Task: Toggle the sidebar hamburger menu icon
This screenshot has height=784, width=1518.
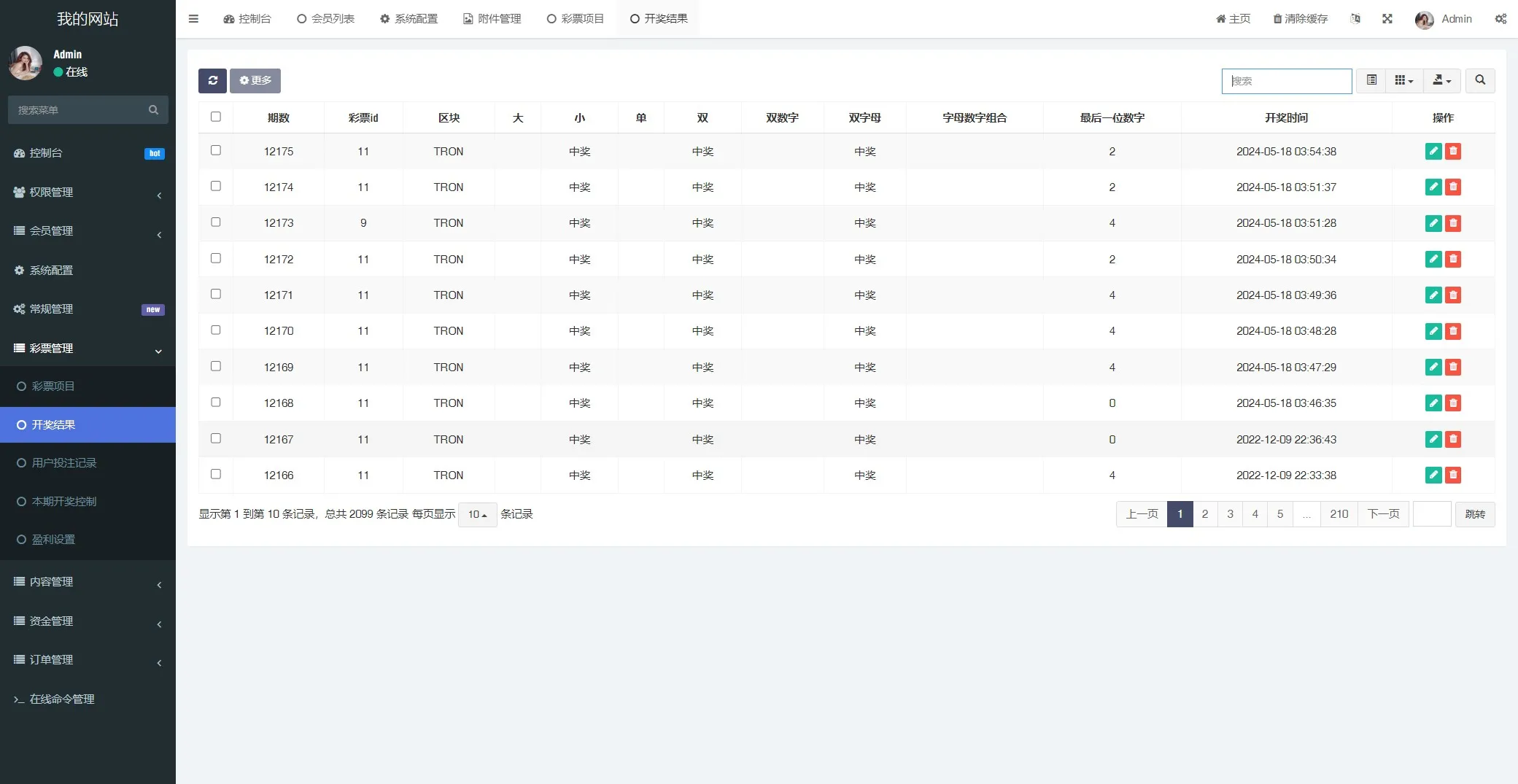Action: (193, 19)
